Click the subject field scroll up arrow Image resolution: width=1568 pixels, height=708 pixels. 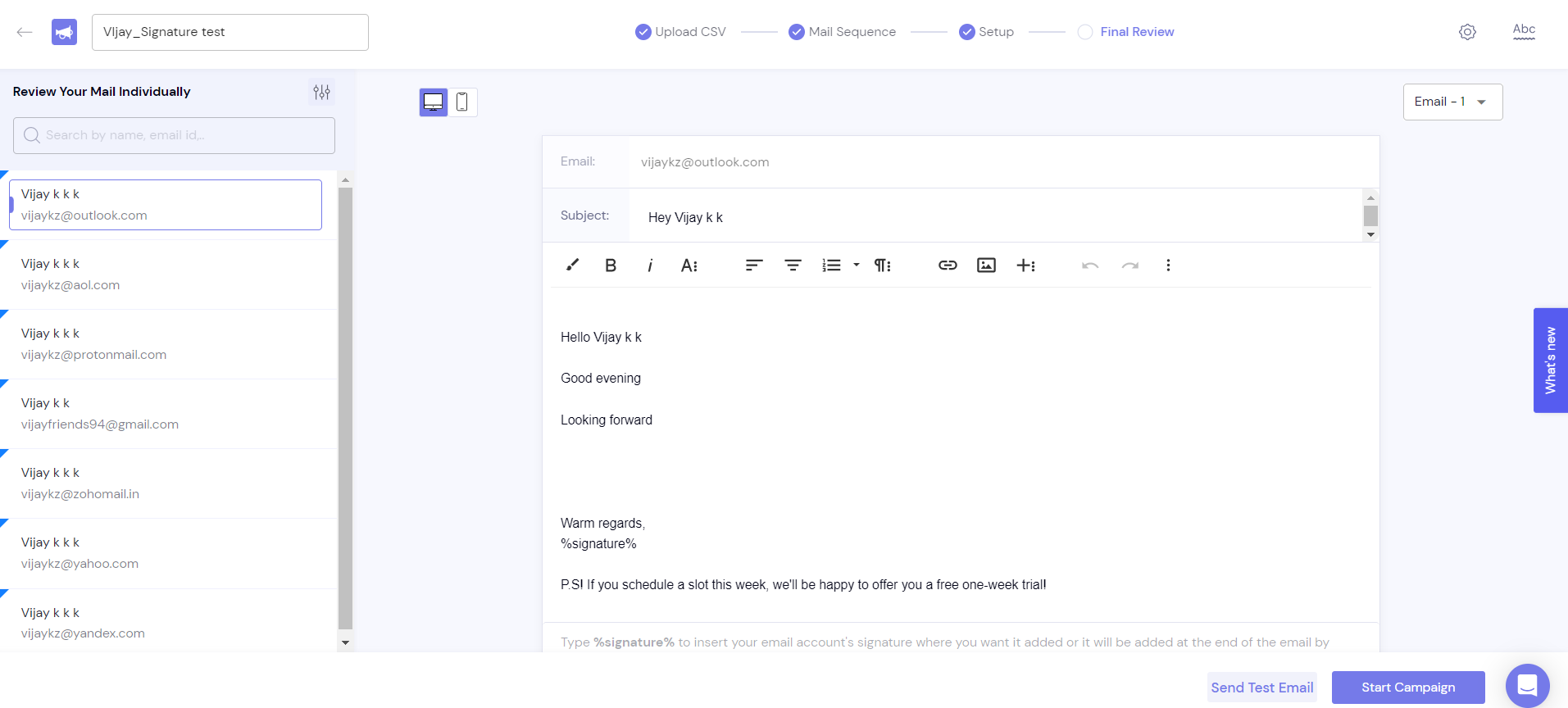pyautogui.click(x=1370, y=198)
